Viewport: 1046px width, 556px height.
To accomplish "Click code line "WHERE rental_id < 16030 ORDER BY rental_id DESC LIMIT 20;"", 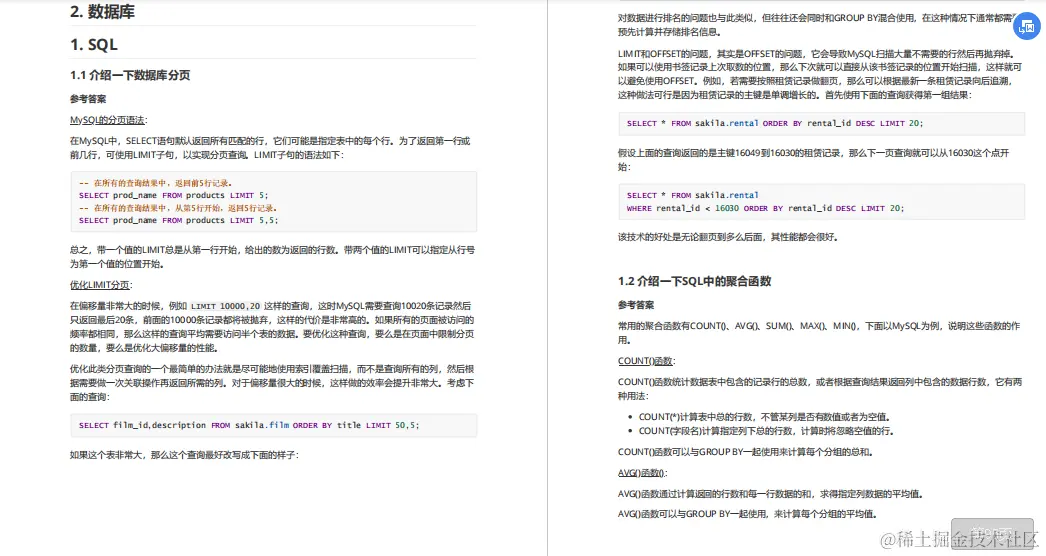I will click(x=765, y=208).
